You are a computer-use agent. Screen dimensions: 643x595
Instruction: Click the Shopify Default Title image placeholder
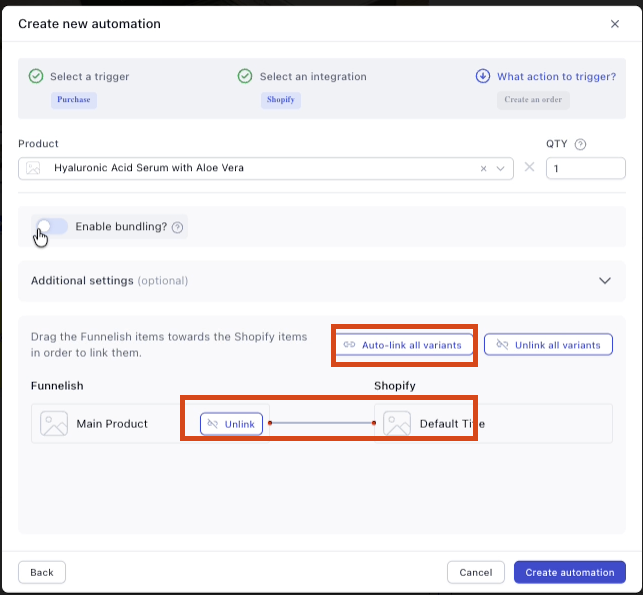coord(397,424)
